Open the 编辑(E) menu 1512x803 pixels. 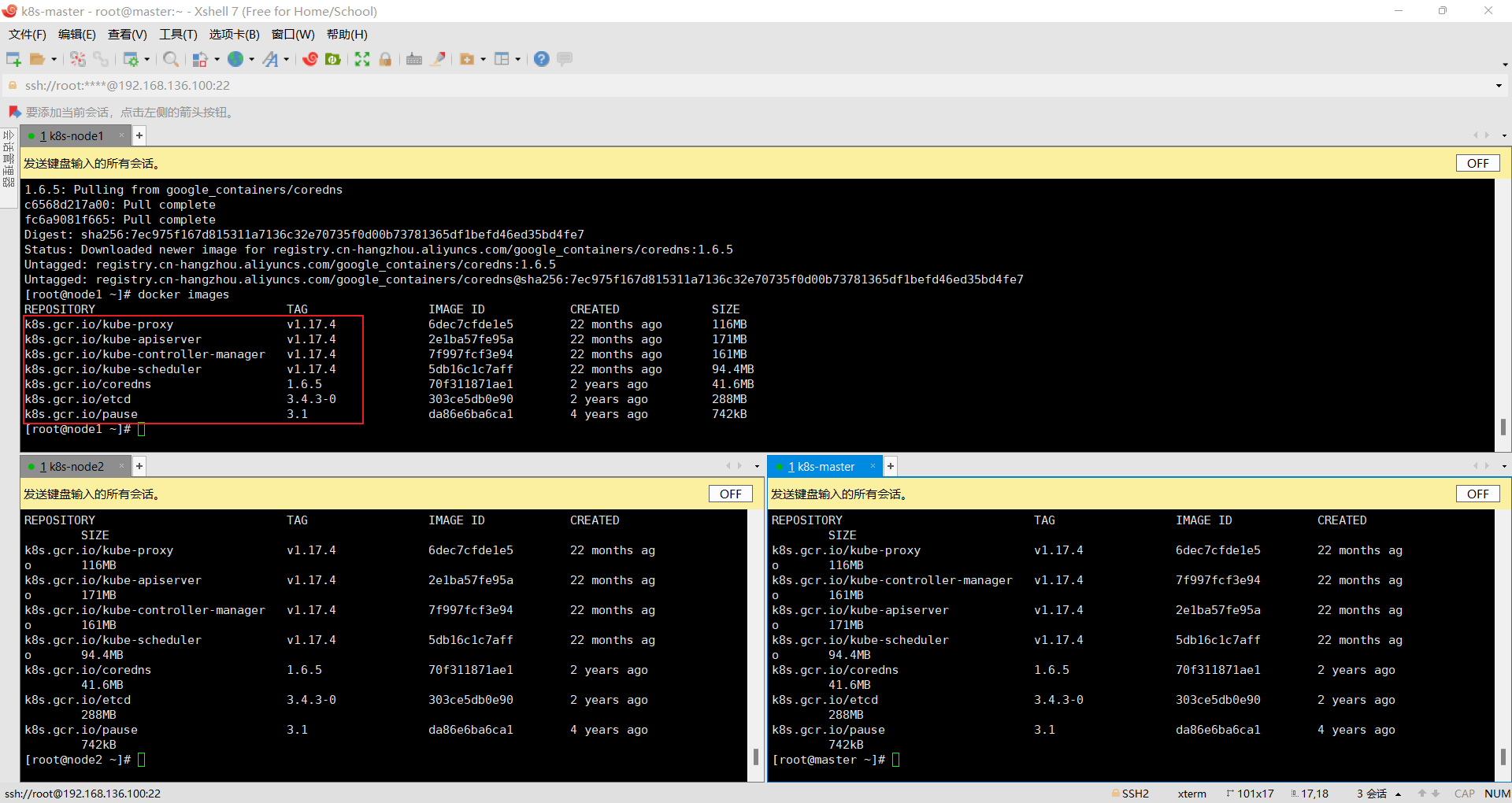tap(77, 35)
